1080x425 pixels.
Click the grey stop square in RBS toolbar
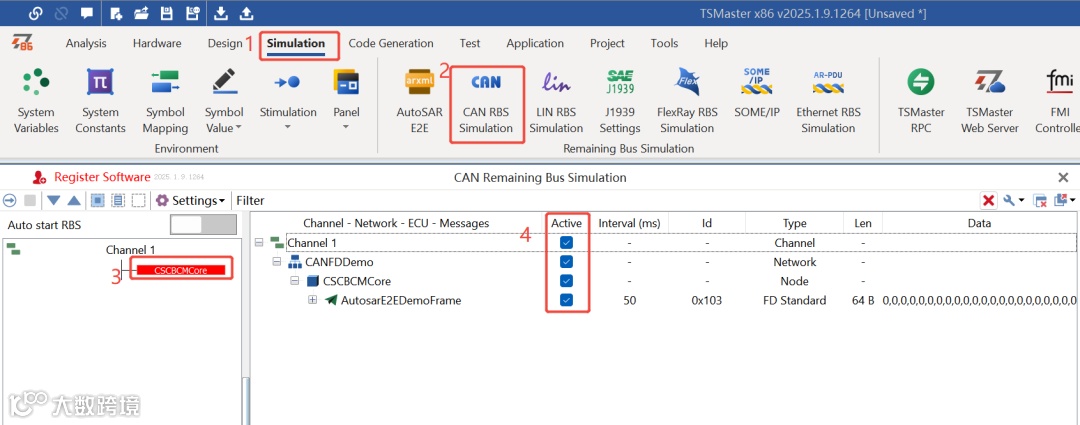(x=30, y=200)
